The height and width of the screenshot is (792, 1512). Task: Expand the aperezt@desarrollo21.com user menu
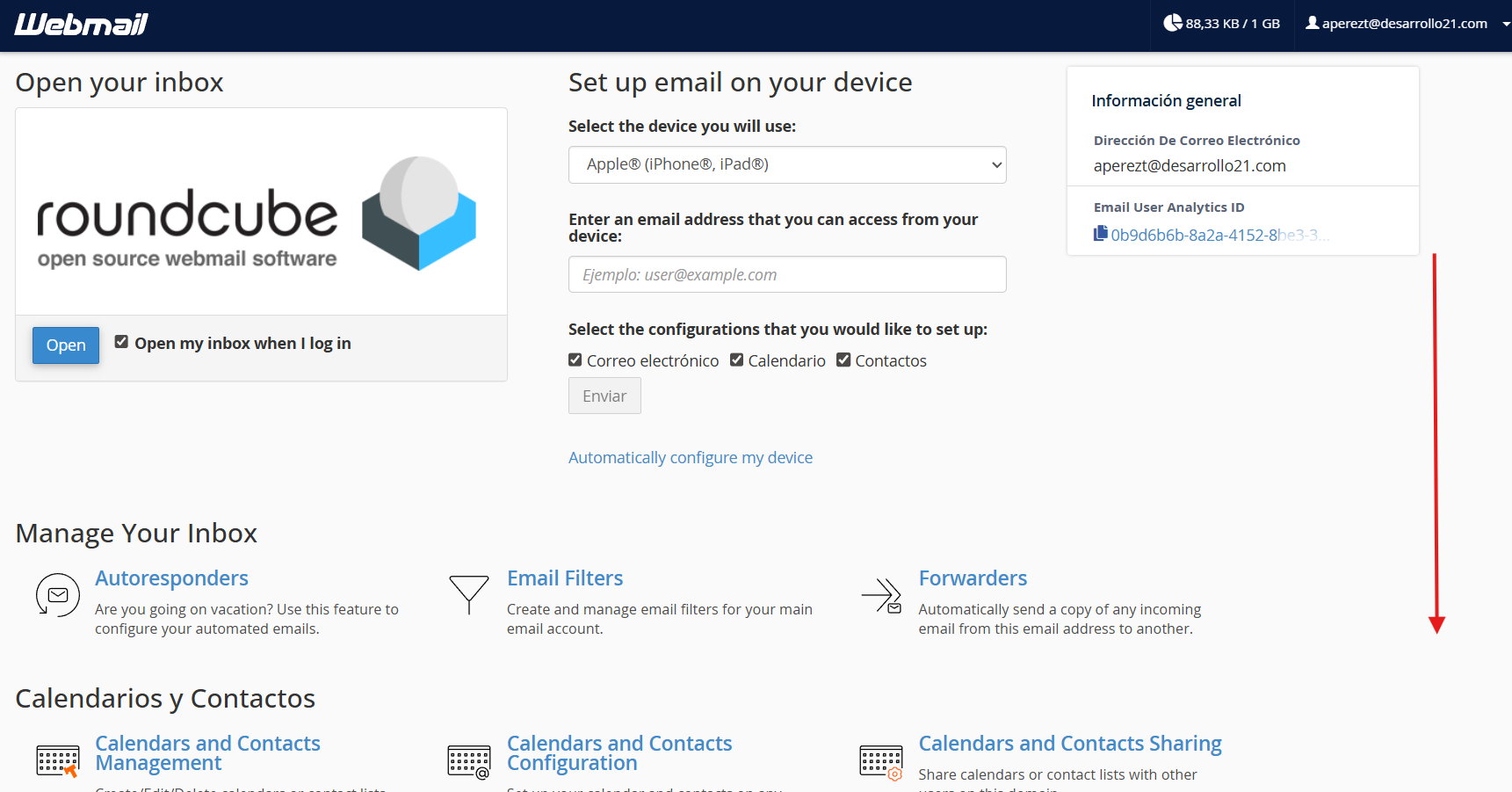click(1407, 24)
